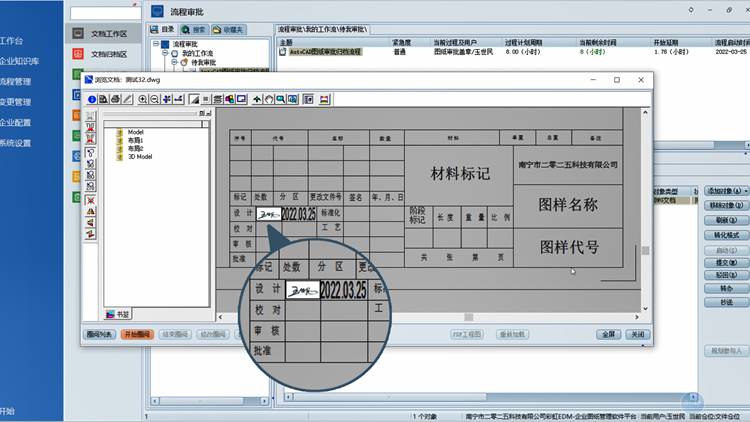Collapse the 我的工作流 tree node
This screenshot has width=750, height=422.
[x=166, y=54]
